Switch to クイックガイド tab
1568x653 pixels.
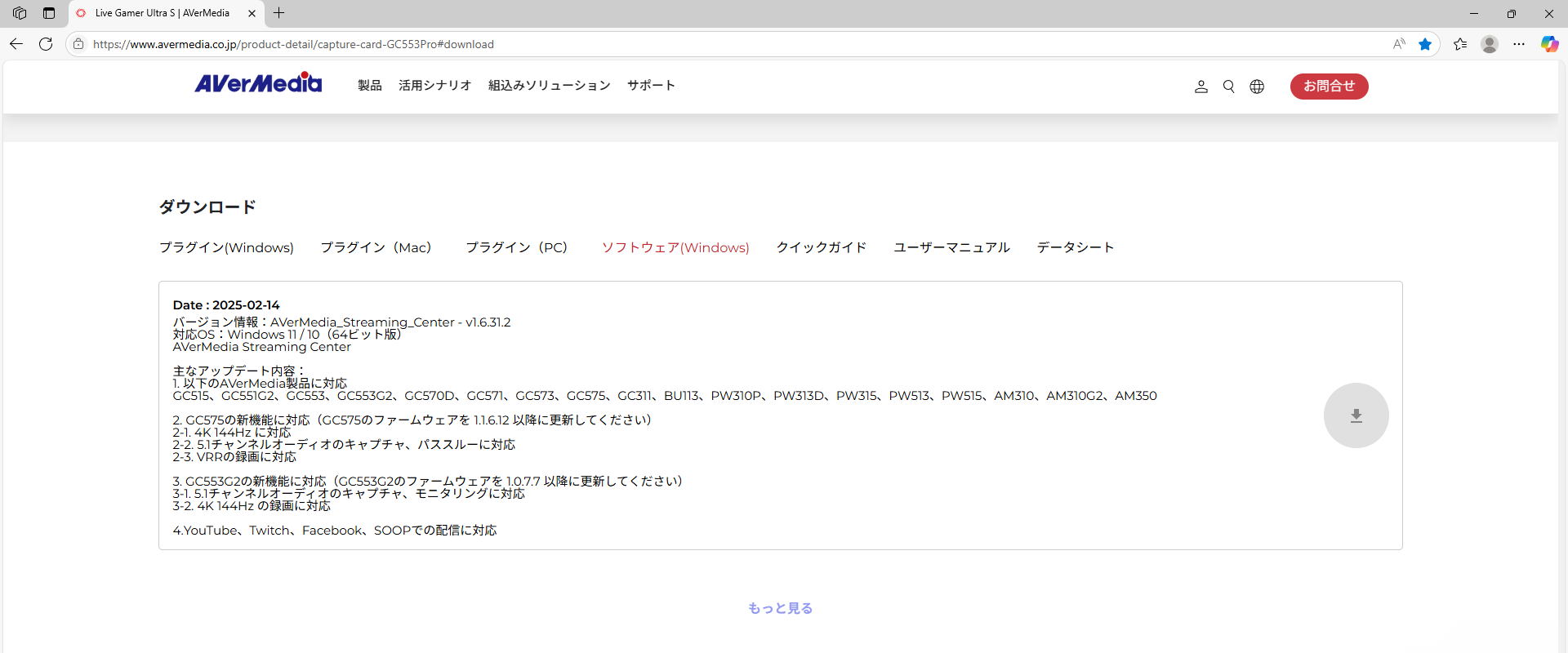(x=821, y=247)
